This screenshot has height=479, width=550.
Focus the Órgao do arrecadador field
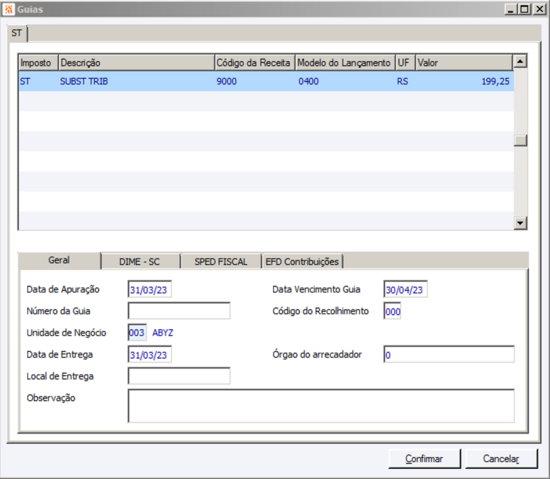pos(449,355)
